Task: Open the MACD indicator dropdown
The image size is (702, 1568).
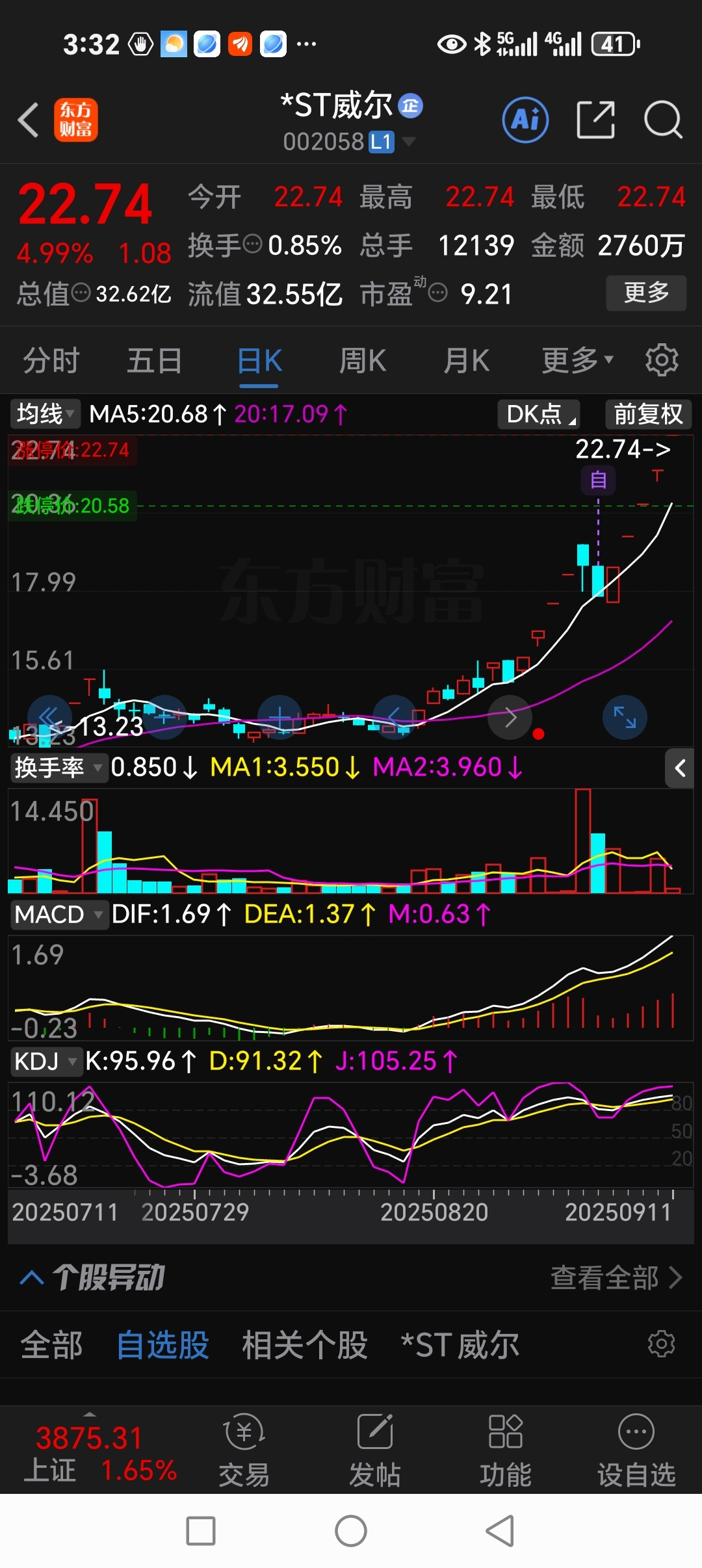Action: (59, 915)
